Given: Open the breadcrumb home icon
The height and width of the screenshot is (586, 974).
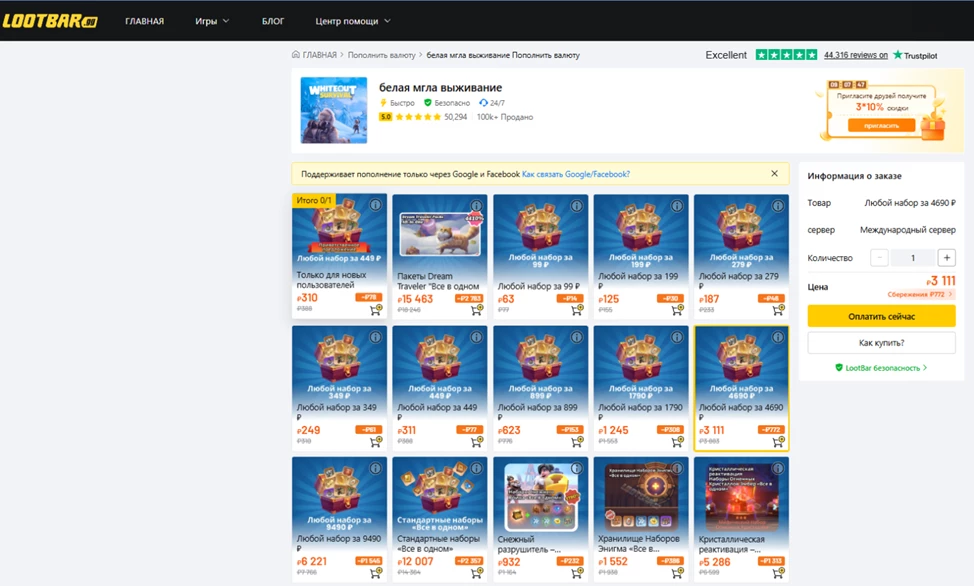Looking at the screenshot, I should [x=296, y=55].
